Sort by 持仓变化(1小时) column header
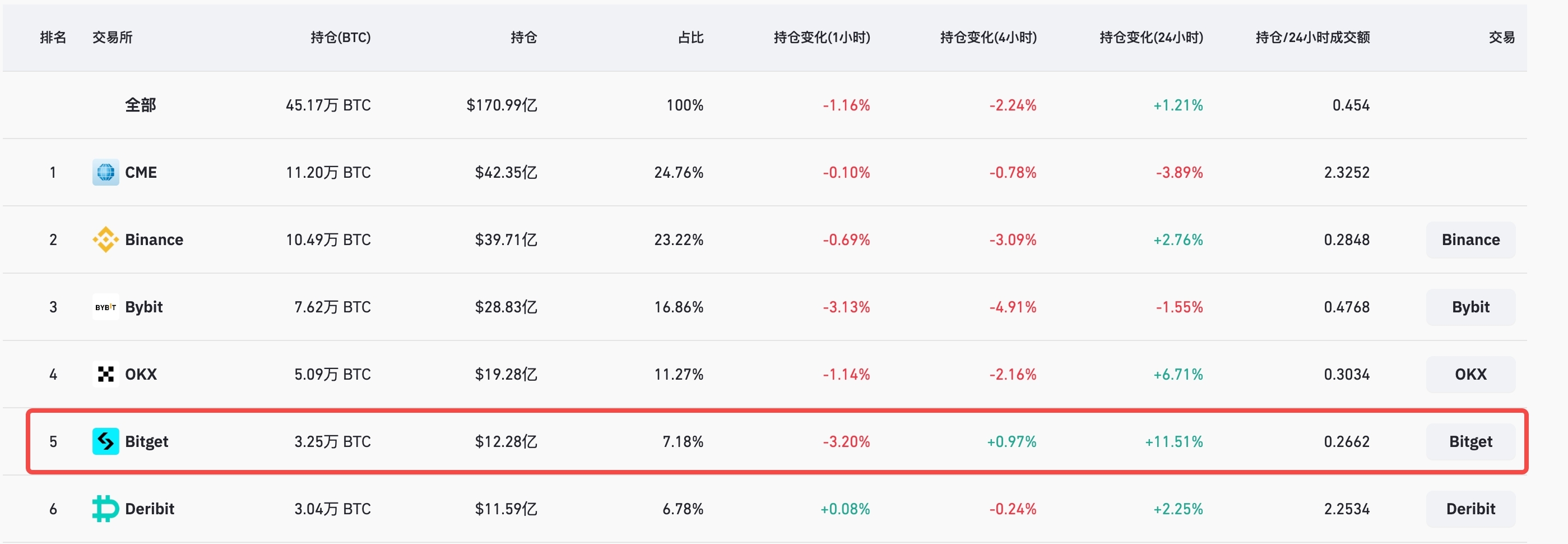This screenshot has height=544, width=1568. [822, 38]
